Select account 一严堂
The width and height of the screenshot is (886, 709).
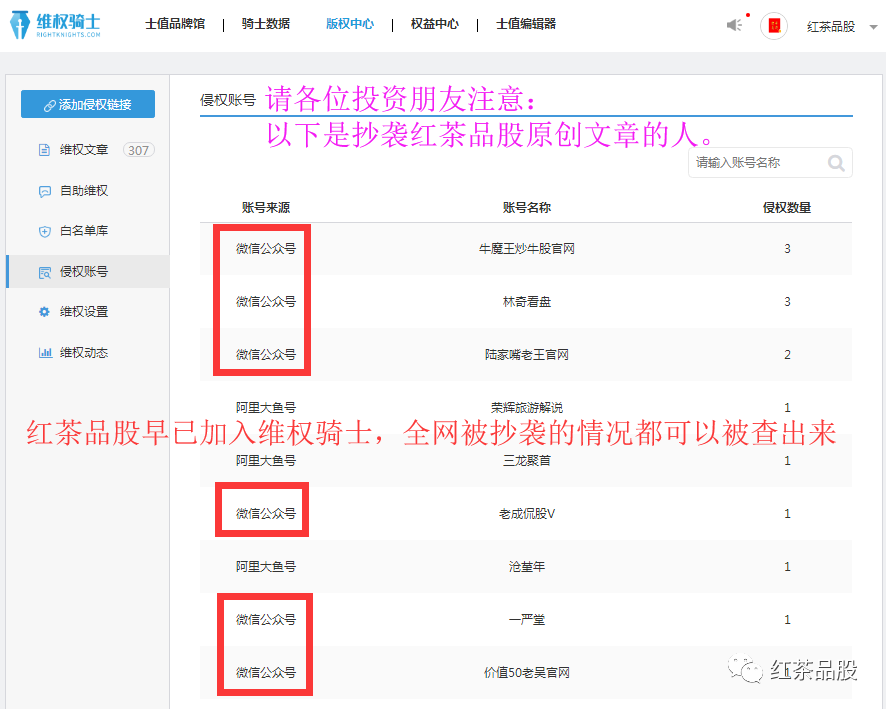click(x=527, y=620)
